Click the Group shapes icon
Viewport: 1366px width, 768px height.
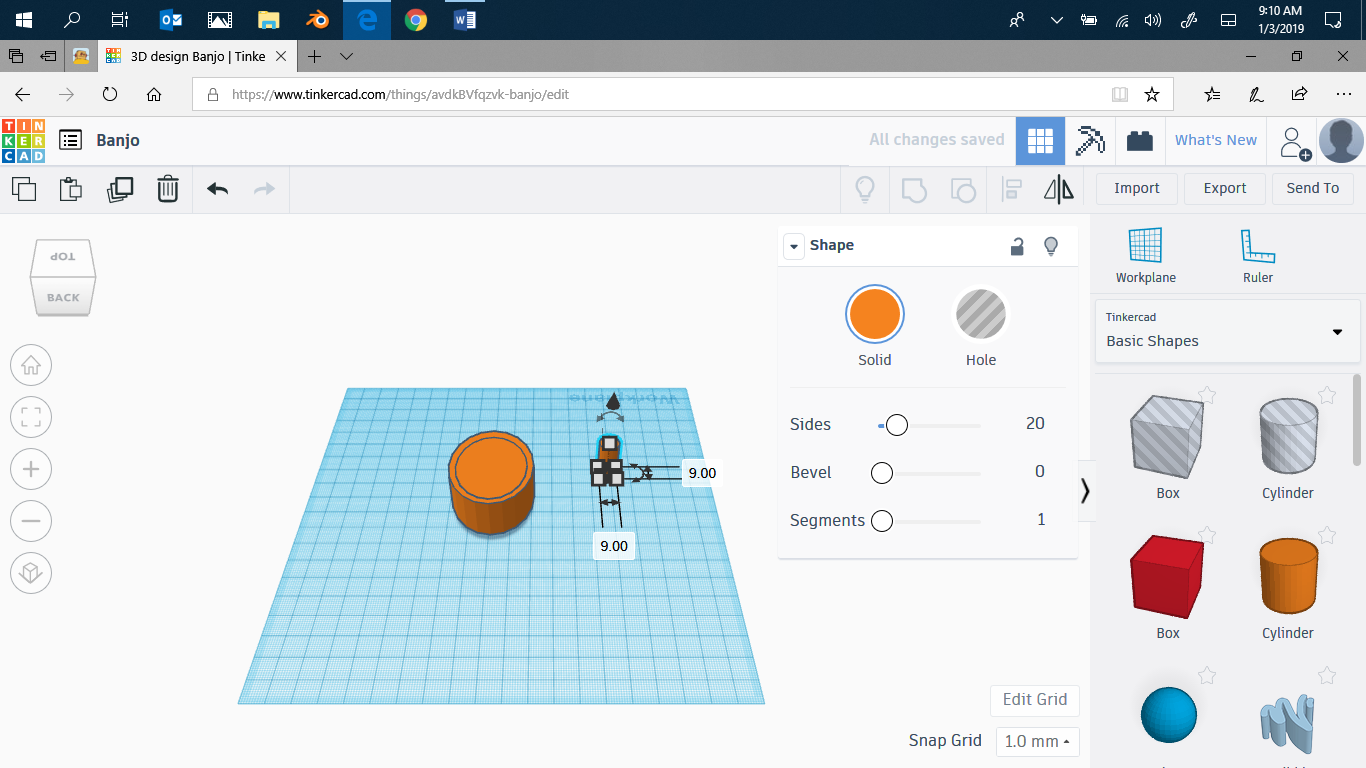(x=914, y=189)
